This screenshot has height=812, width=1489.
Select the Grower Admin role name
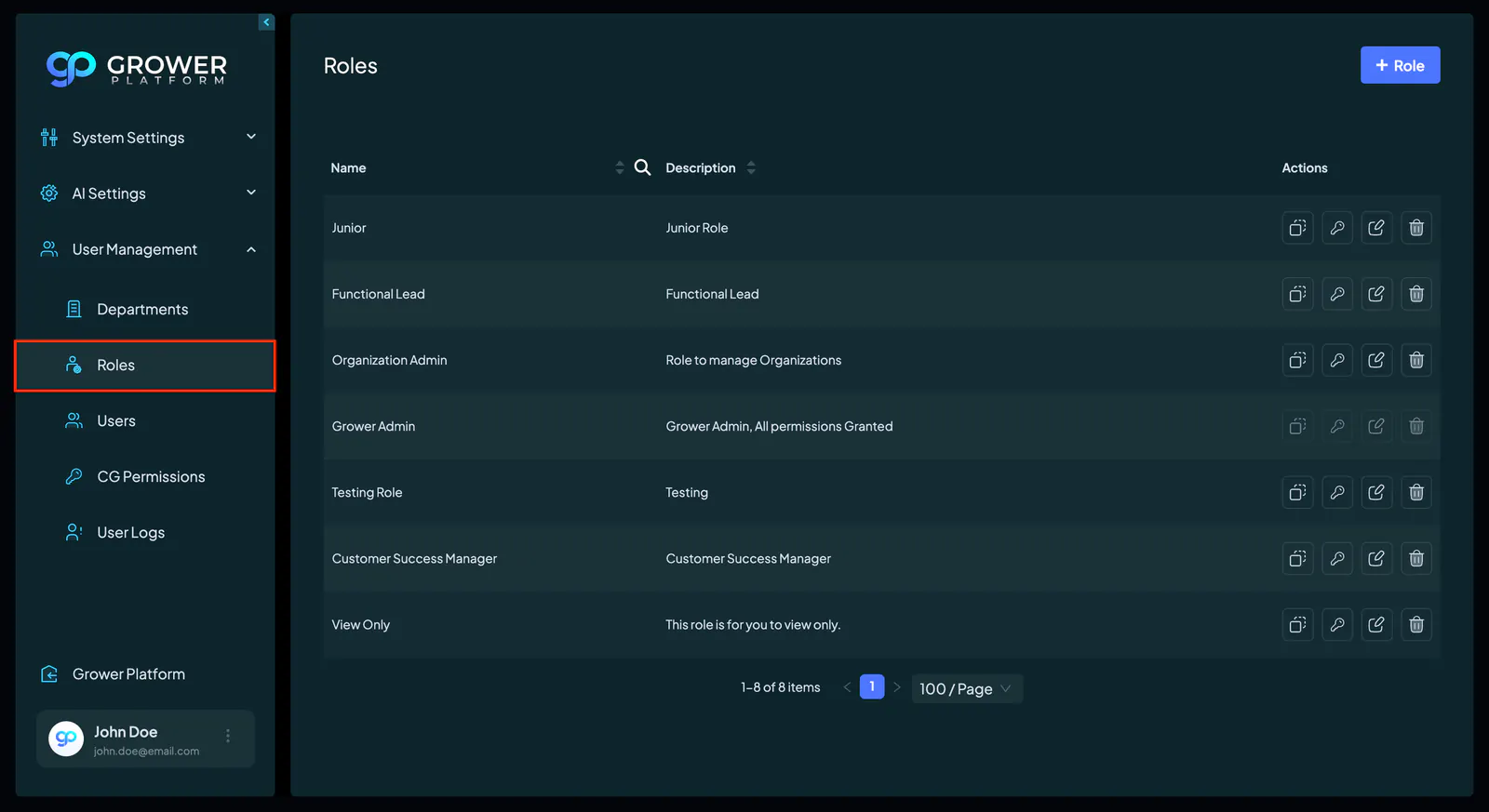(x=373, y=426)
